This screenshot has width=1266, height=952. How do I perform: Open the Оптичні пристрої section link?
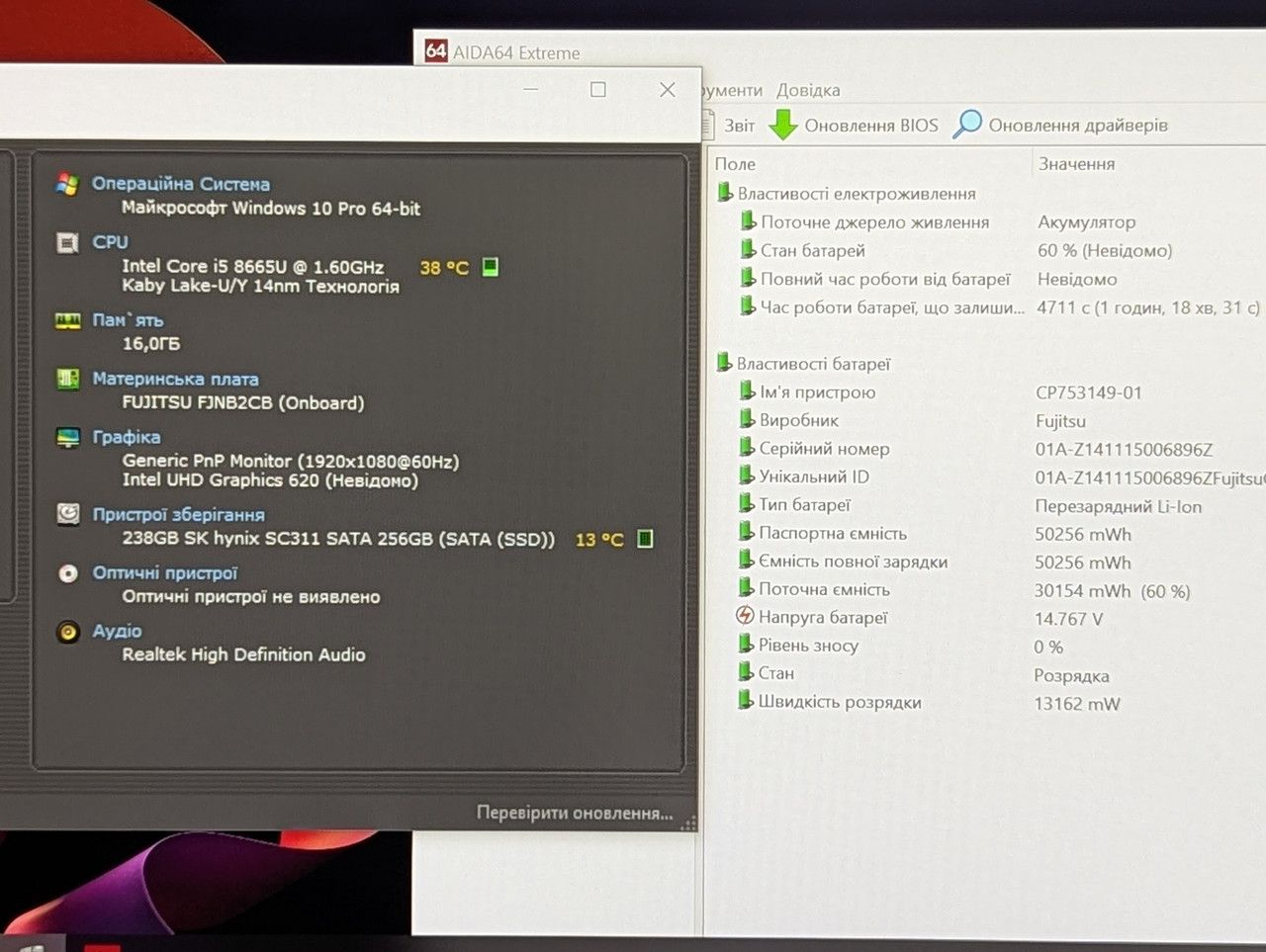click(165, 573)
